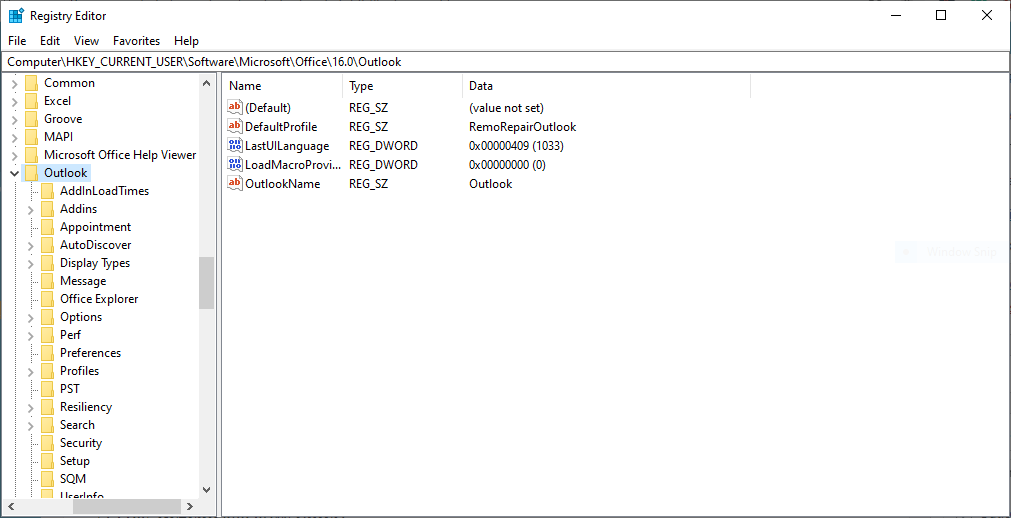Click the tree horizontal scrollbar thumb
Viewport: 1011px width, 518px height.
click(x=127, y=506)
